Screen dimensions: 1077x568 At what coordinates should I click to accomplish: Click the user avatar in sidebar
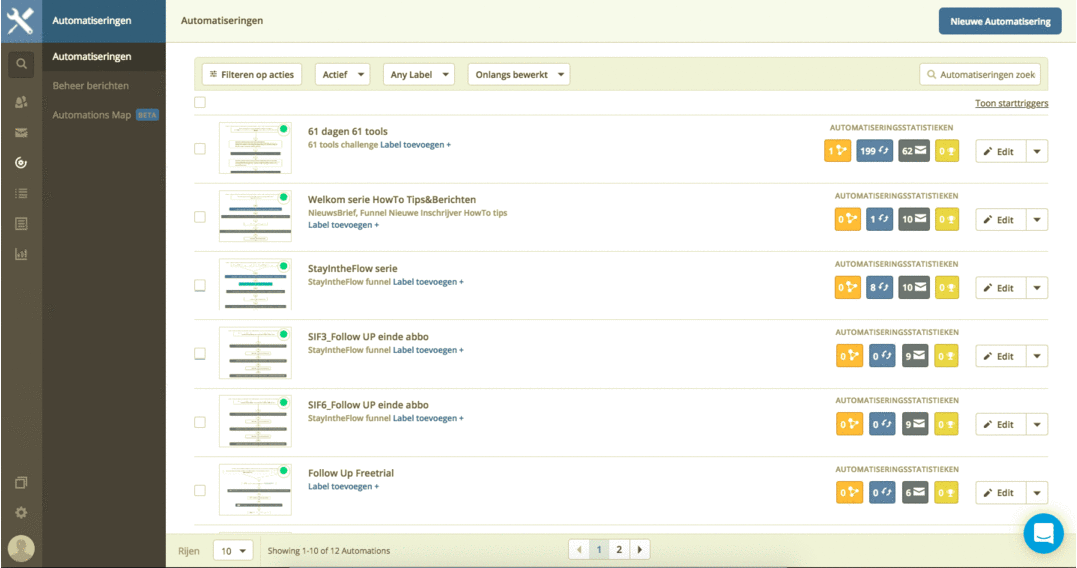coord(21,548)
